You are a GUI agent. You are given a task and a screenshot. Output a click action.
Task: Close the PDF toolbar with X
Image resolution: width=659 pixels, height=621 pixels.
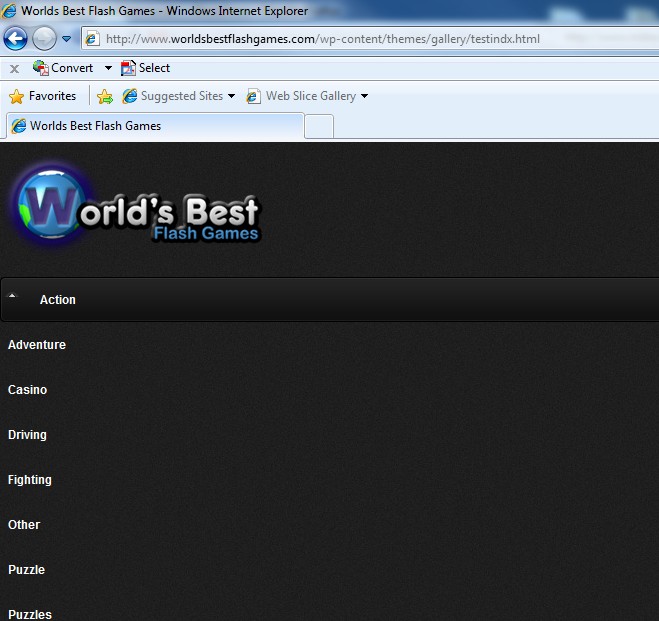tap(14, 69)
